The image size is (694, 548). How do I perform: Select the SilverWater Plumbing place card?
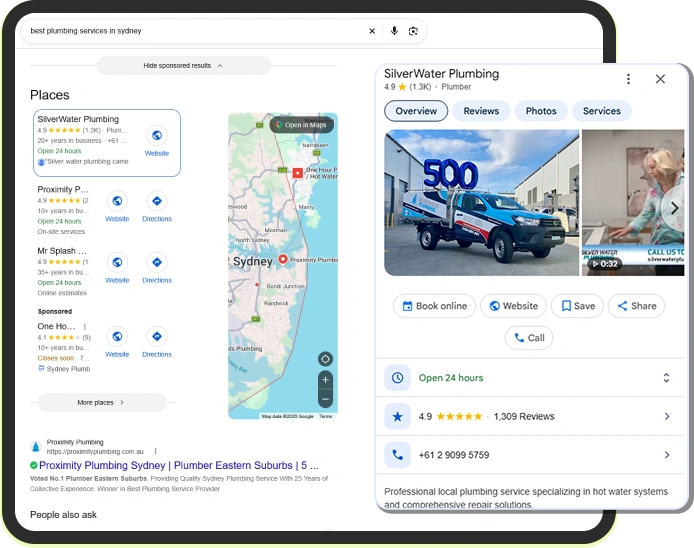pos(107,143)
